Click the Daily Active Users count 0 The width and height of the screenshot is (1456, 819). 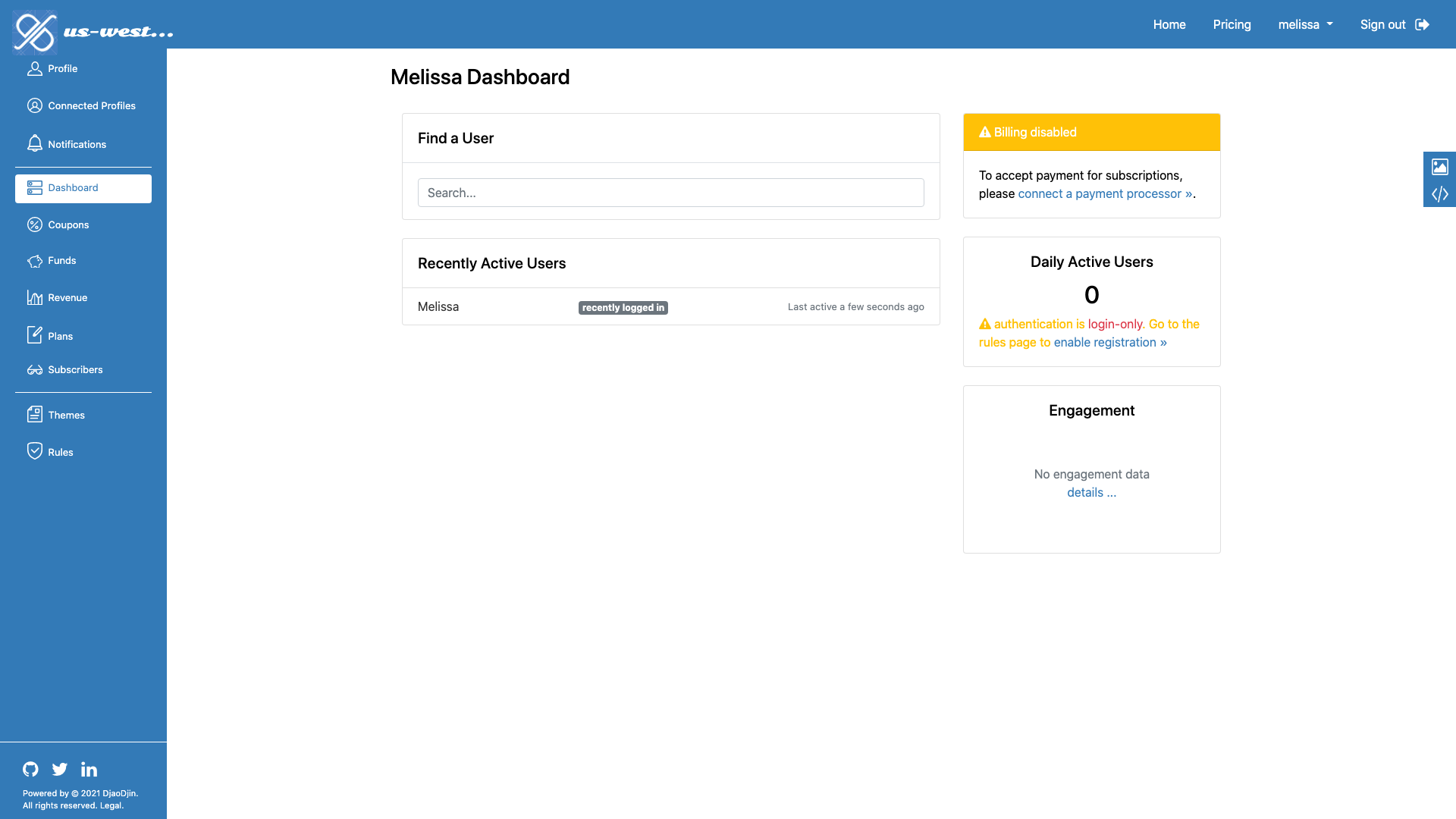coord(1091,295)
